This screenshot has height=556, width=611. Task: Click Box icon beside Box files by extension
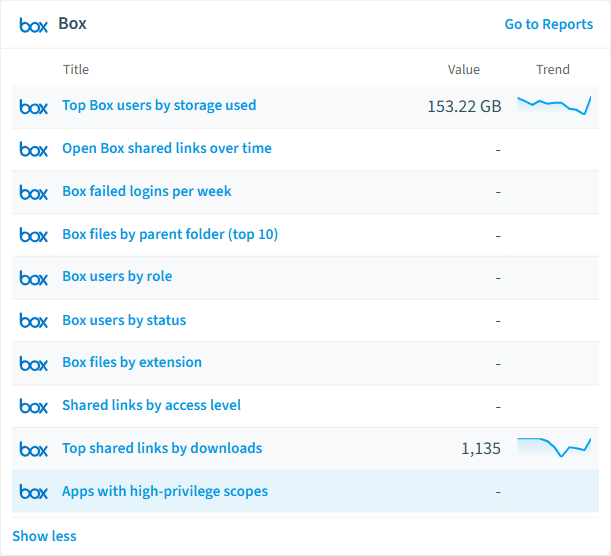pyautogui.click(x=34, y=364)
